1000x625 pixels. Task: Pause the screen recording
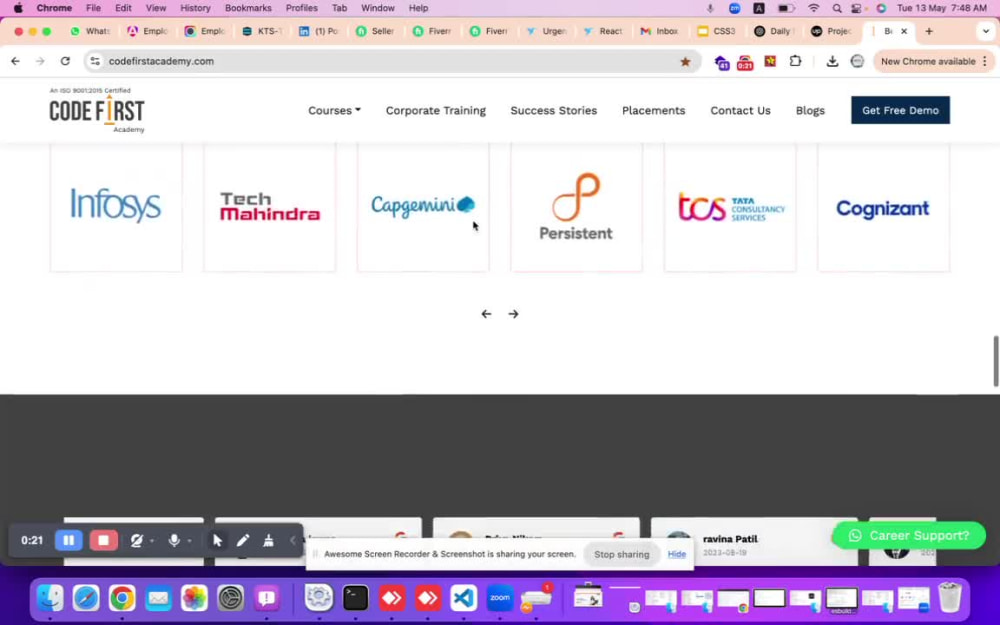[68, 540]
